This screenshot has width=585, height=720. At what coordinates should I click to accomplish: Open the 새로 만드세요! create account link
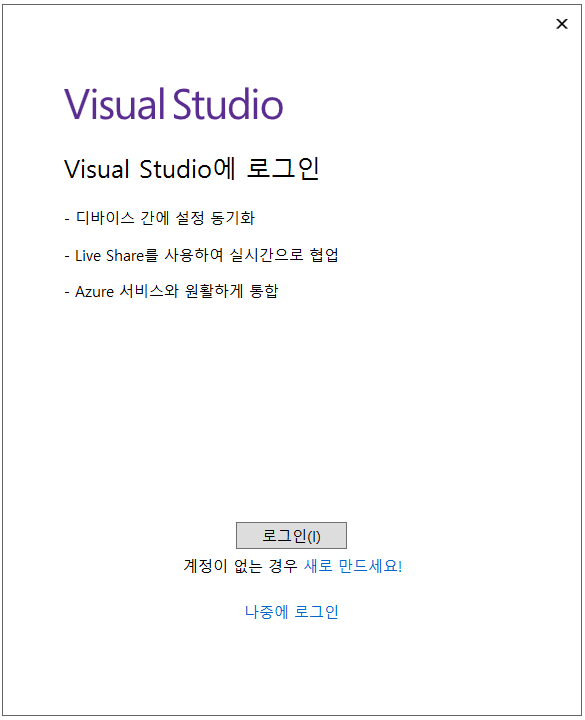coord(353,566)
